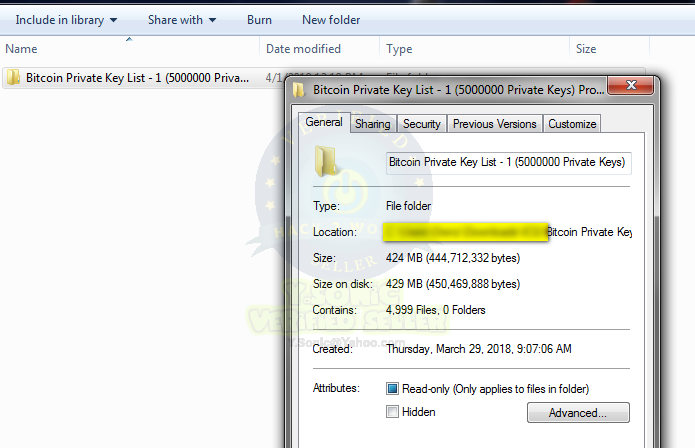Open the Customize tab

(x=572, y=124)
